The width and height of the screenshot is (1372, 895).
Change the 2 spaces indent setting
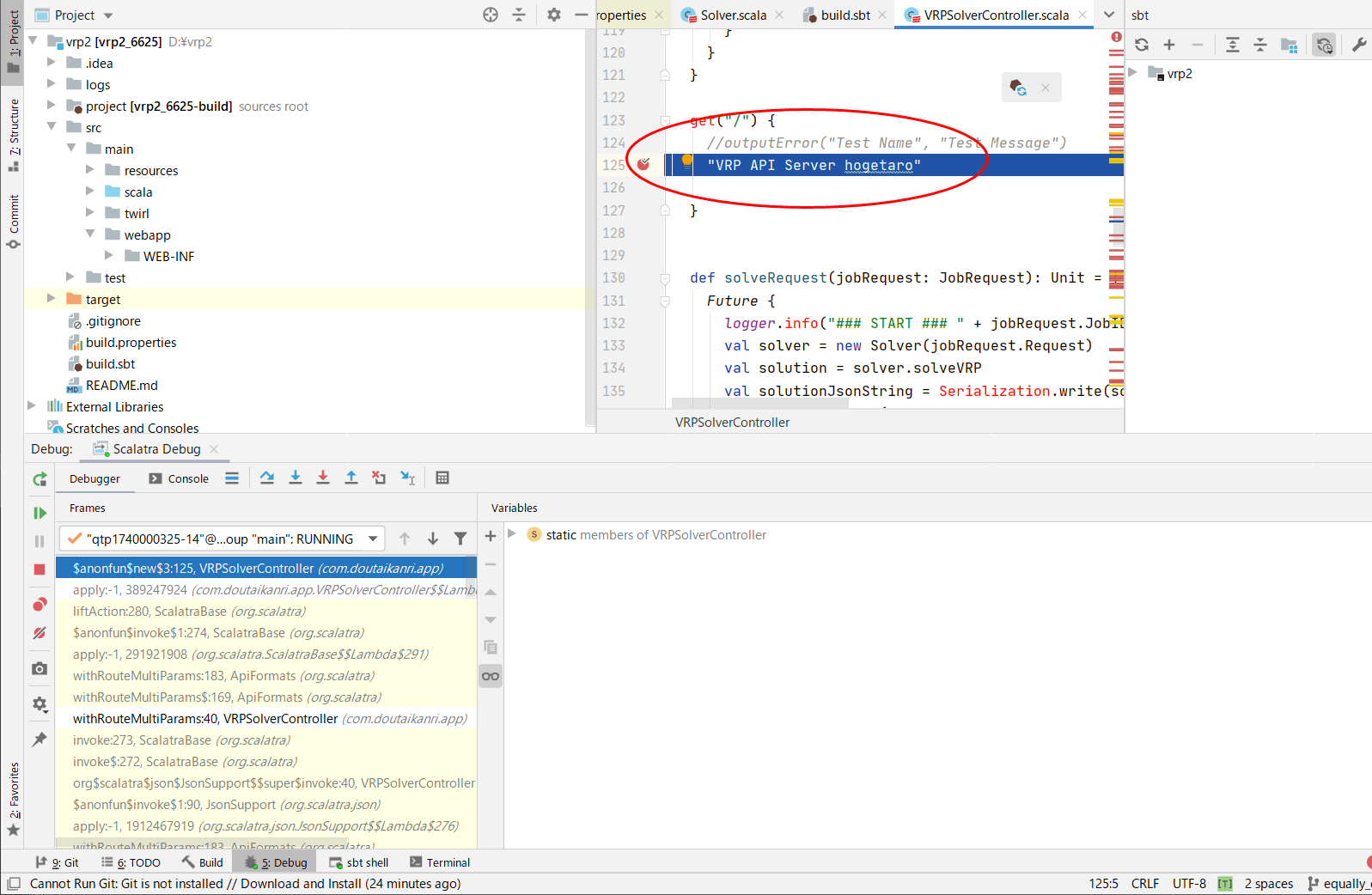click(1269, 884)
